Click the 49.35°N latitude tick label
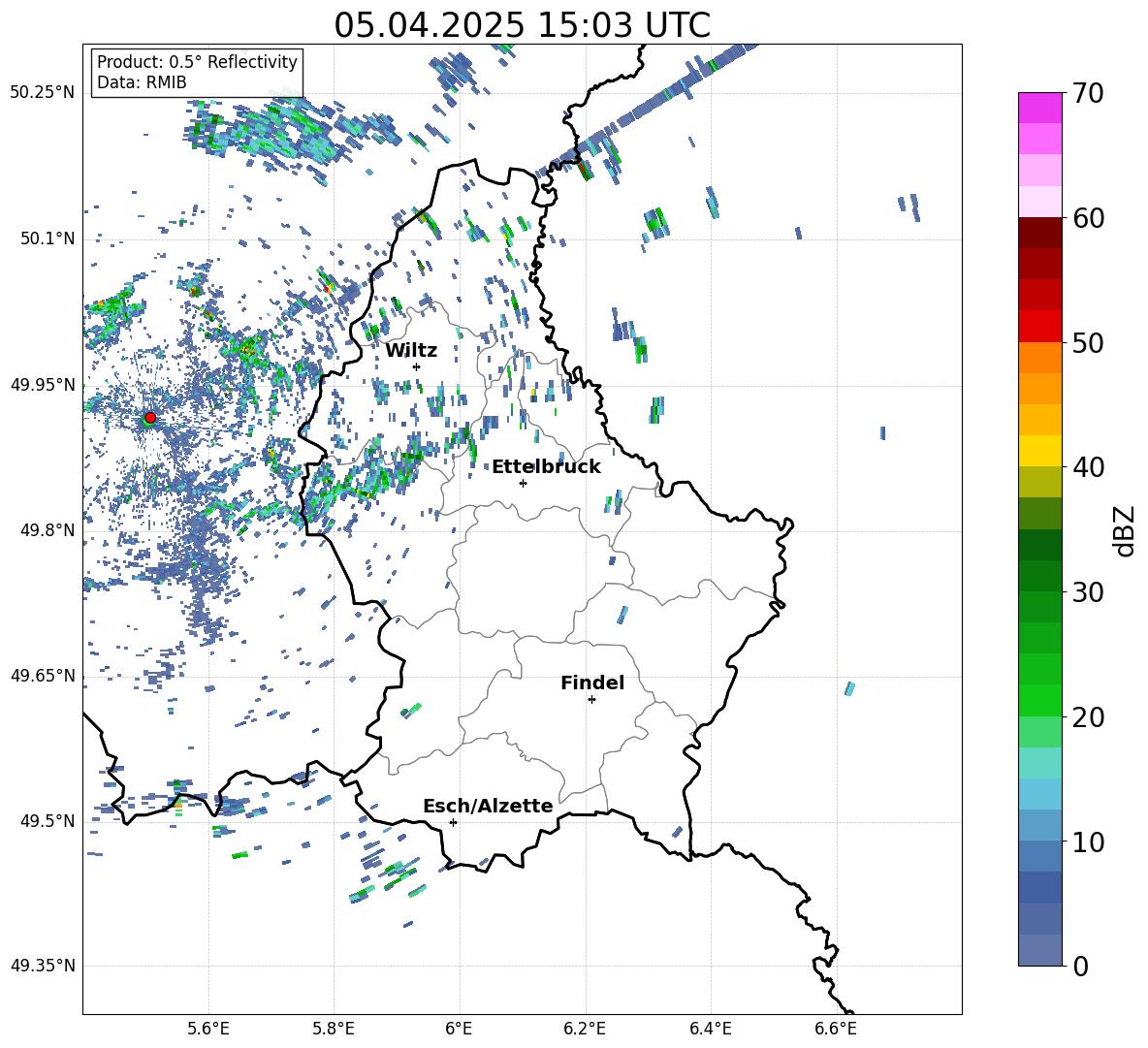 [x=43, y=966]
